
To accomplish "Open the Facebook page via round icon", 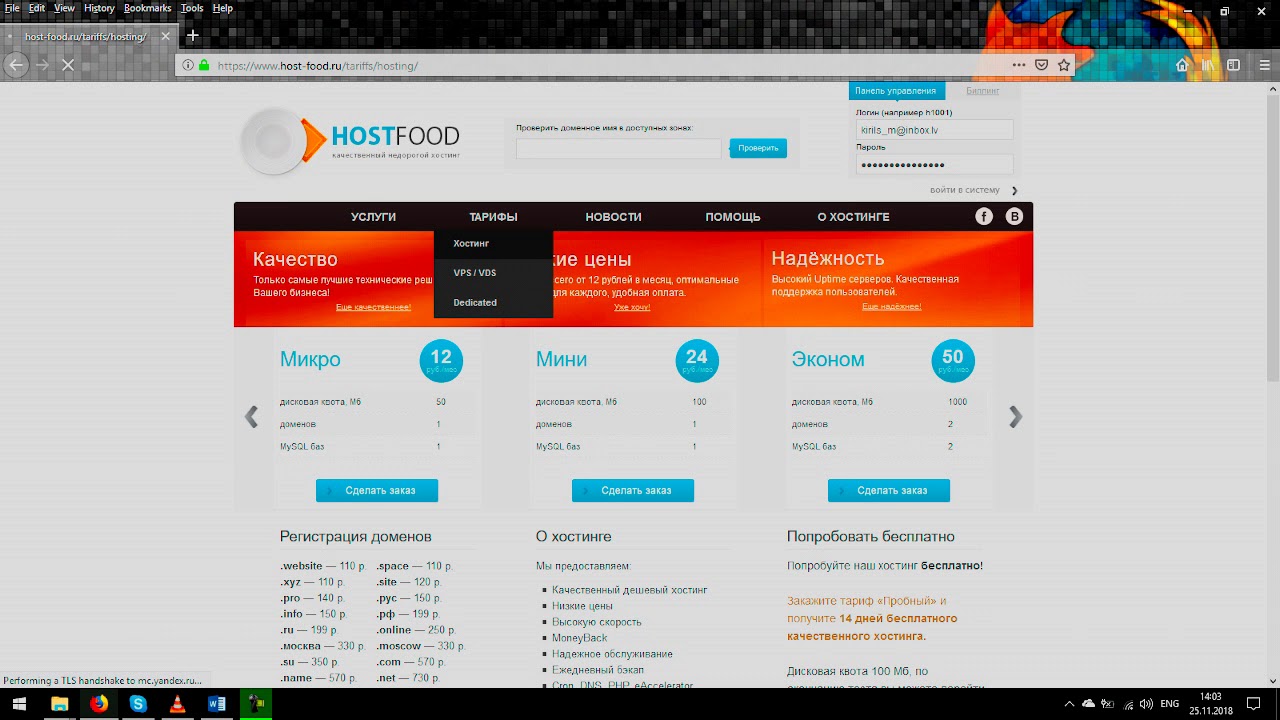I will pyautogui.click(x=984, y=217).
